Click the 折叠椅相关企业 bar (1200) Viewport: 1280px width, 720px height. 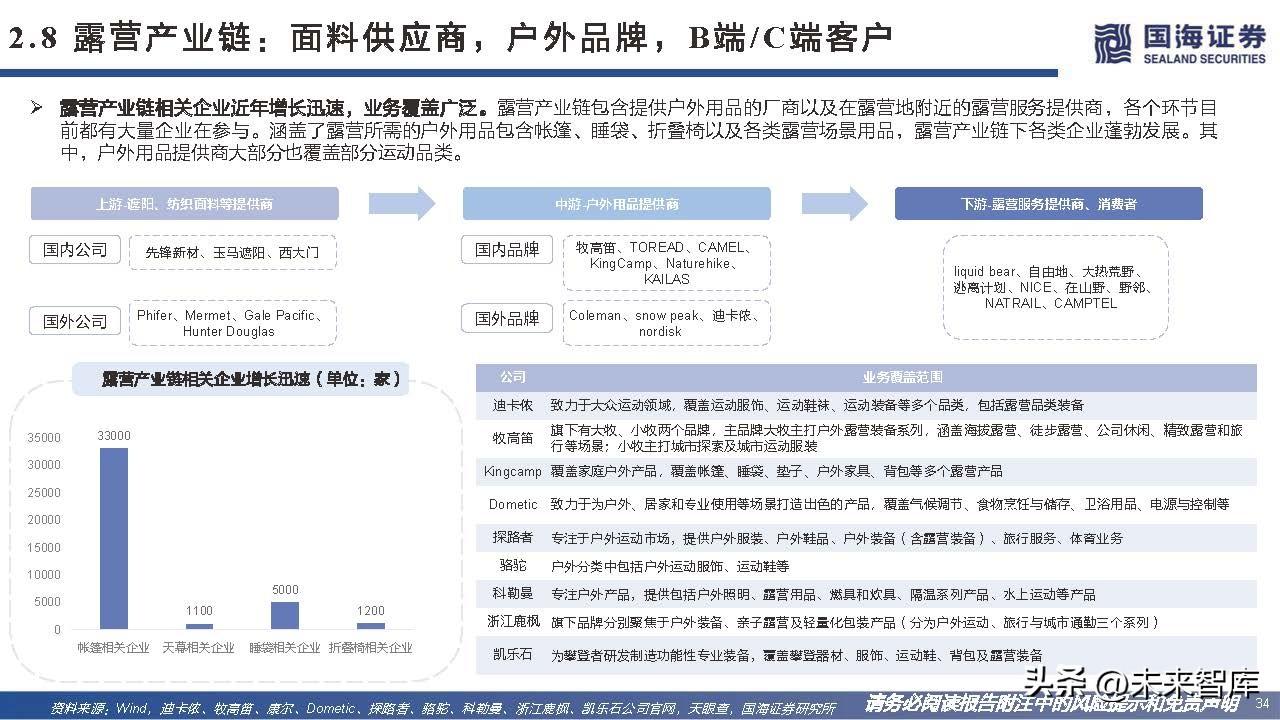371,626
